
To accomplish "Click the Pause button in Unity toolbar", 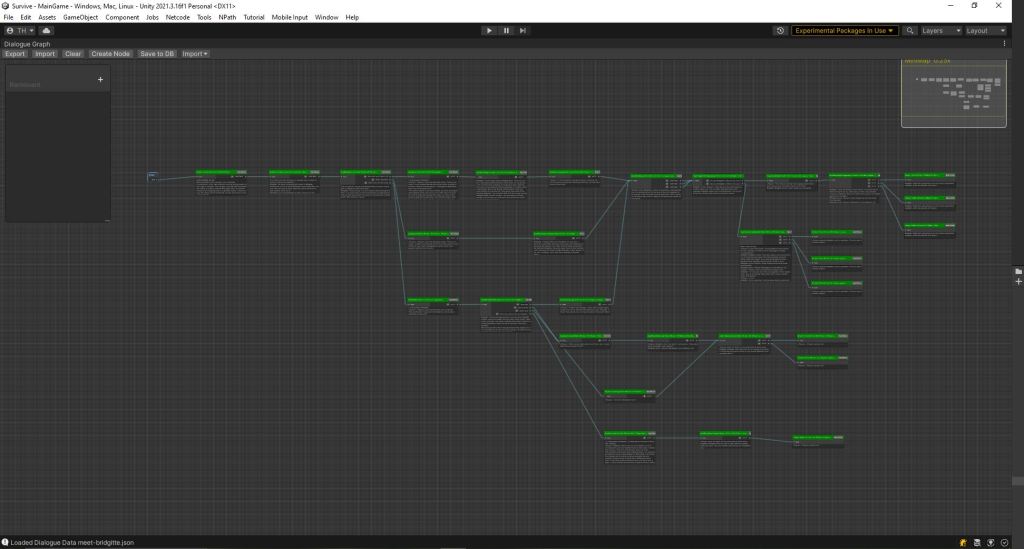I will 506,31.
